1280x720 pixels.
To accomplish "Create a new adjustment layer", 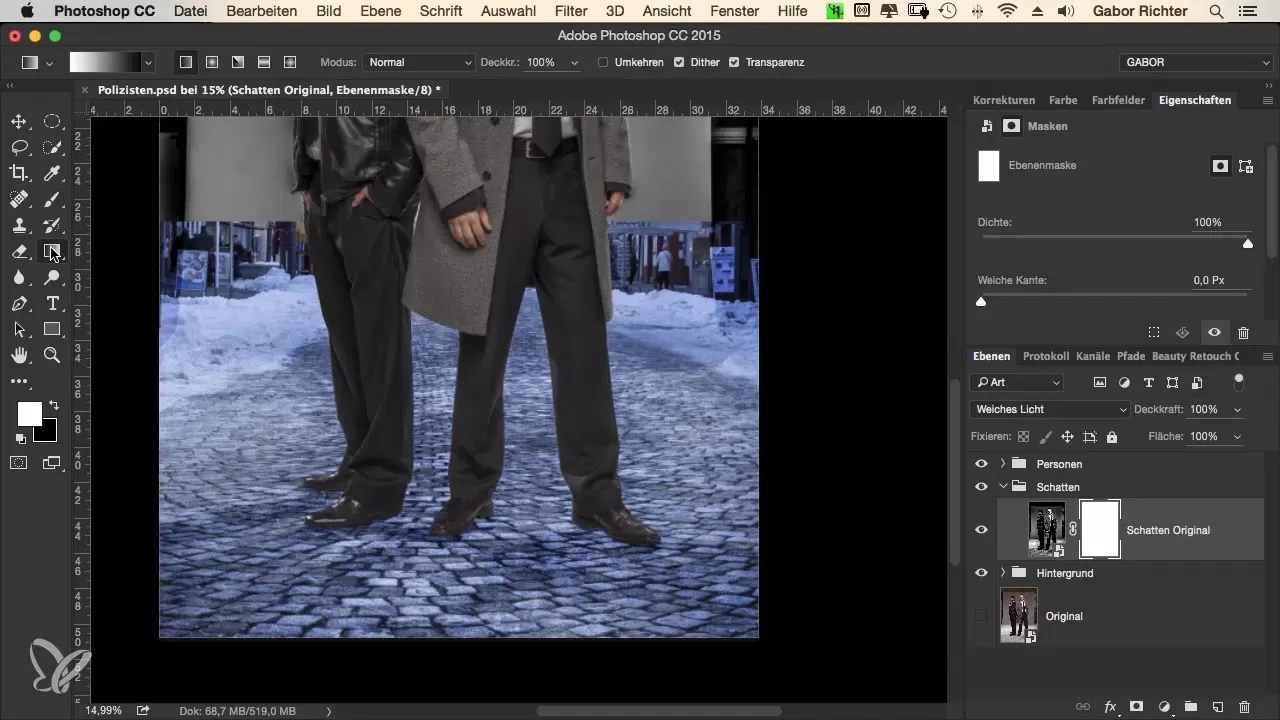I will click(1164, 706).
